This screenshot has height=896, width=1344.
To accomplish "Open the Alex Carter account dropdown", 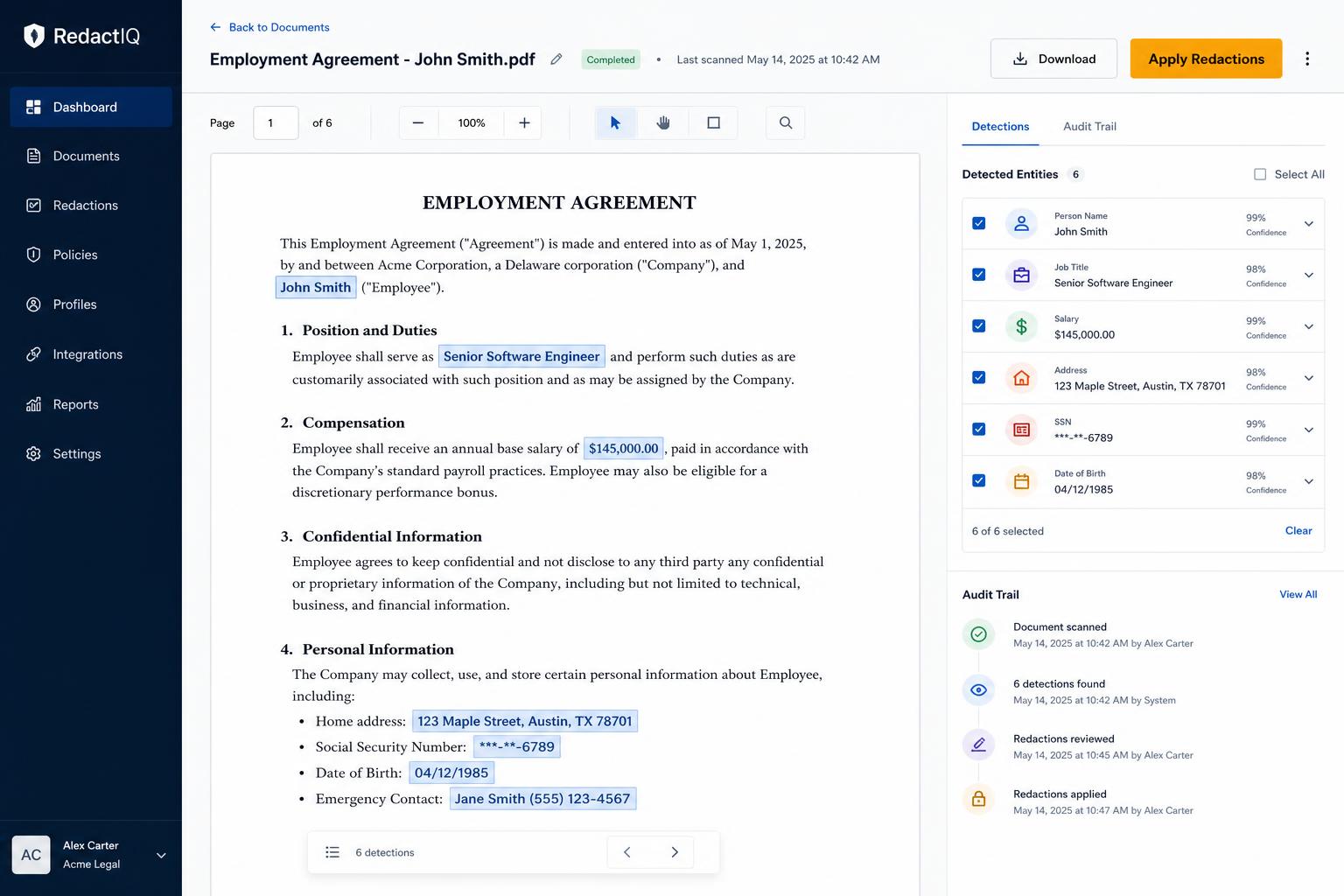I will click(161, 856).
